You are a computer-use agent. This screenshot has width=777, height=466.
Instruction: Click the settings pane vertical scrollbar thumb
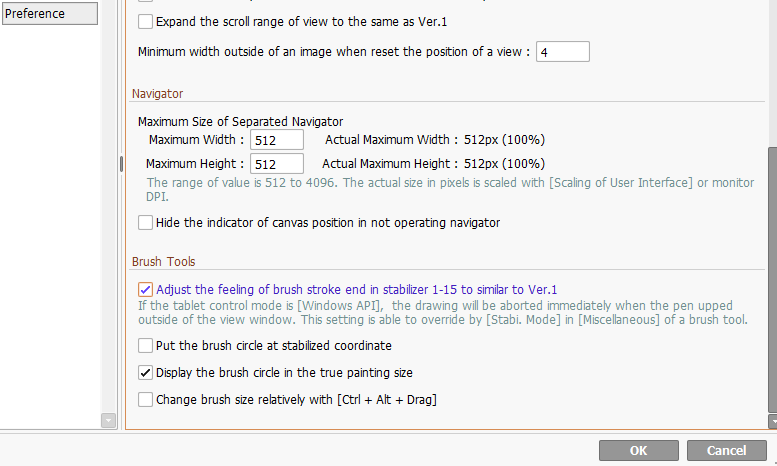coord(772,278)
